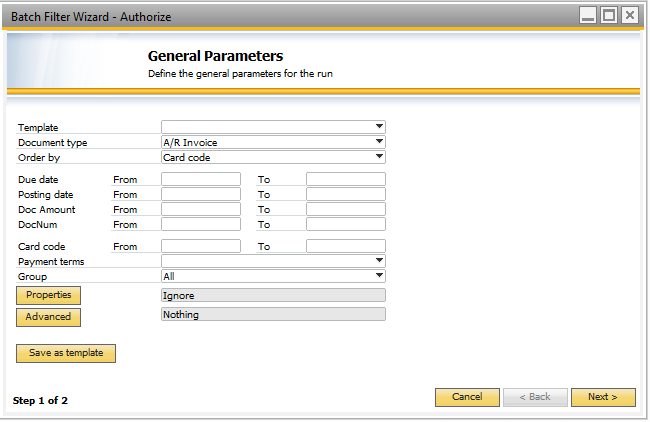Click the Card code From field
Viewport: 650px width, 422px height.
coord(201,246)
